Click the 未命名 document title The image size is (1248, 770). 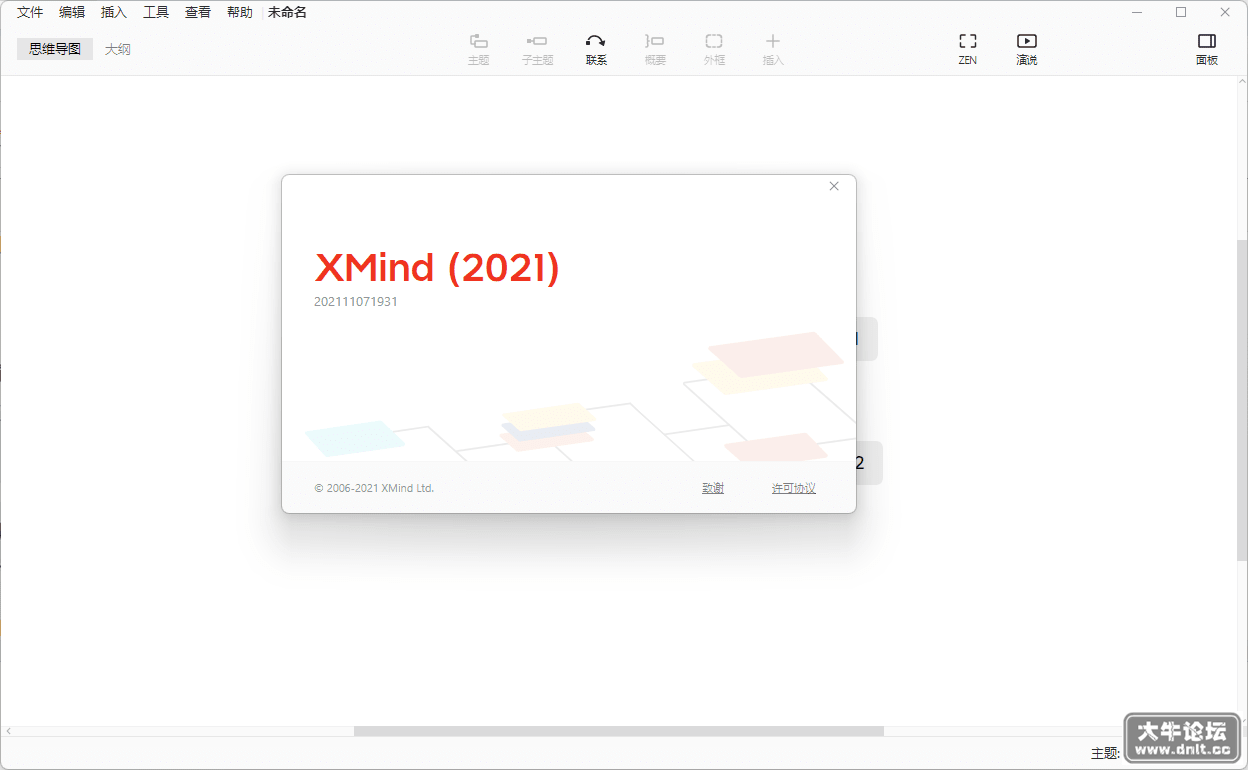(x=287, y=13)
